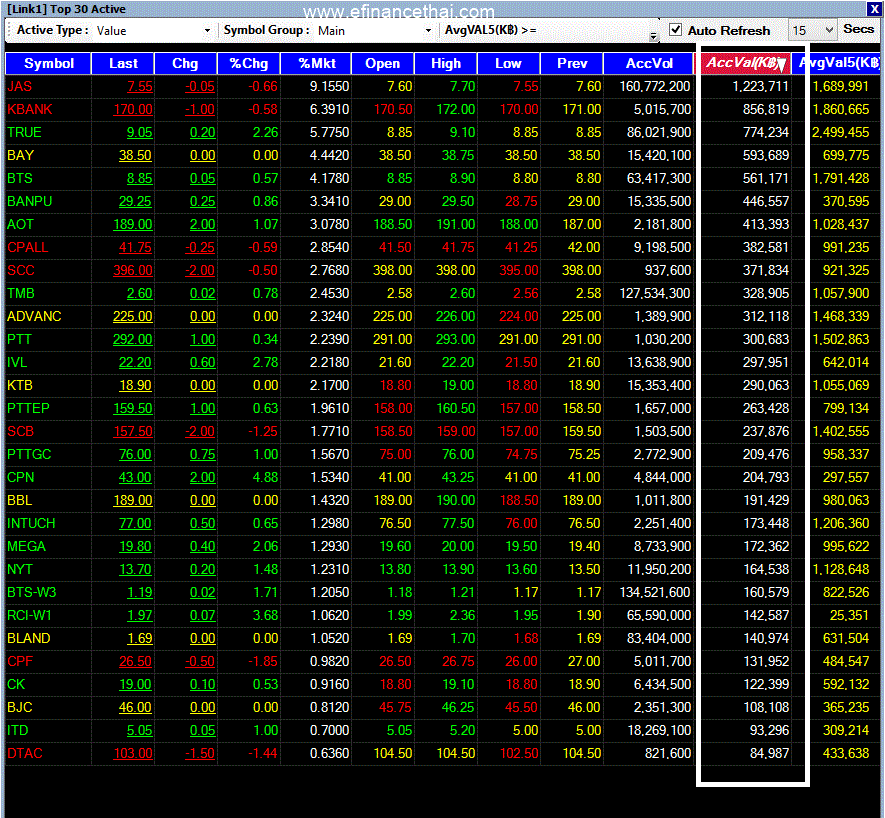Sort by the Symbol column header
This screenshot has height=818, width=885.
click(x=49, y=63)
